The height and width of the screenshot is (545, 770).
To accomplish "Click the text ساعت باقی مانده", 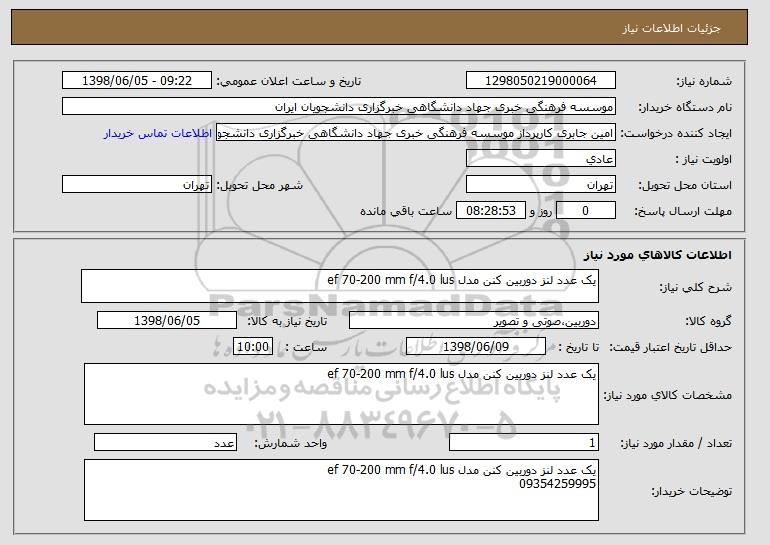I will (406, 211).
